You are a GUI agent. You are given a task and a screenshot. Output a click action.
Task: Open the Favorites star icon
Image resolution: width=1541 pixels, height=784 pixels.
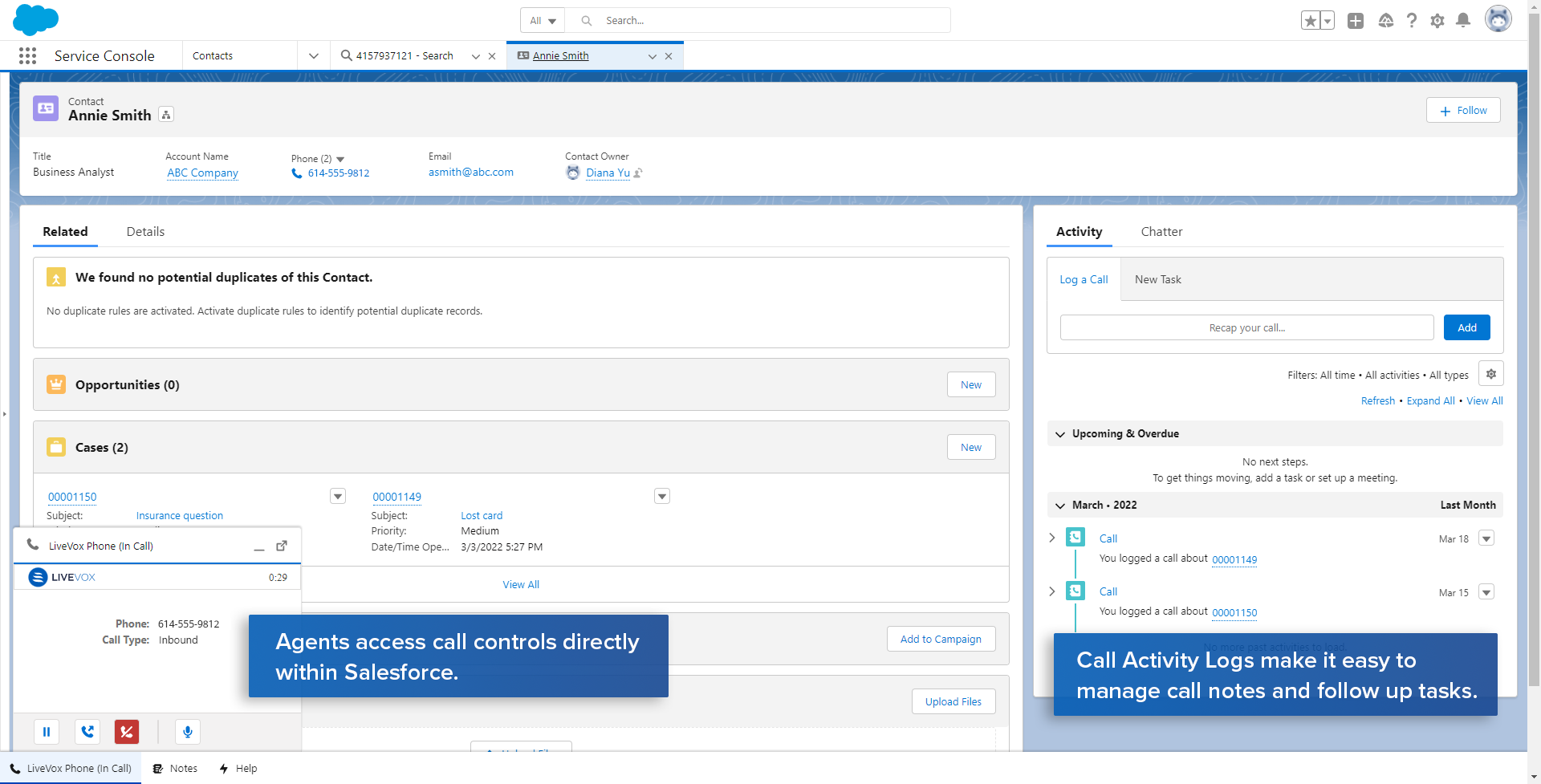coord(1311,21)
